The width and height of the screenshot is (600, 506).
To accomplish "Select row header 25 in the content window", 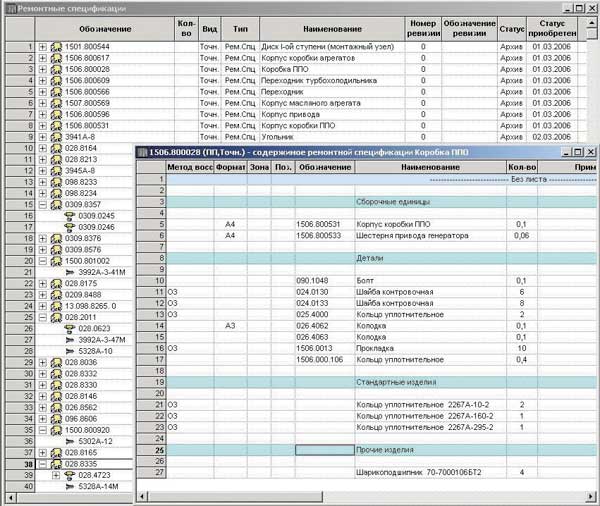I will pyautogui.click(x=151, y=451).
